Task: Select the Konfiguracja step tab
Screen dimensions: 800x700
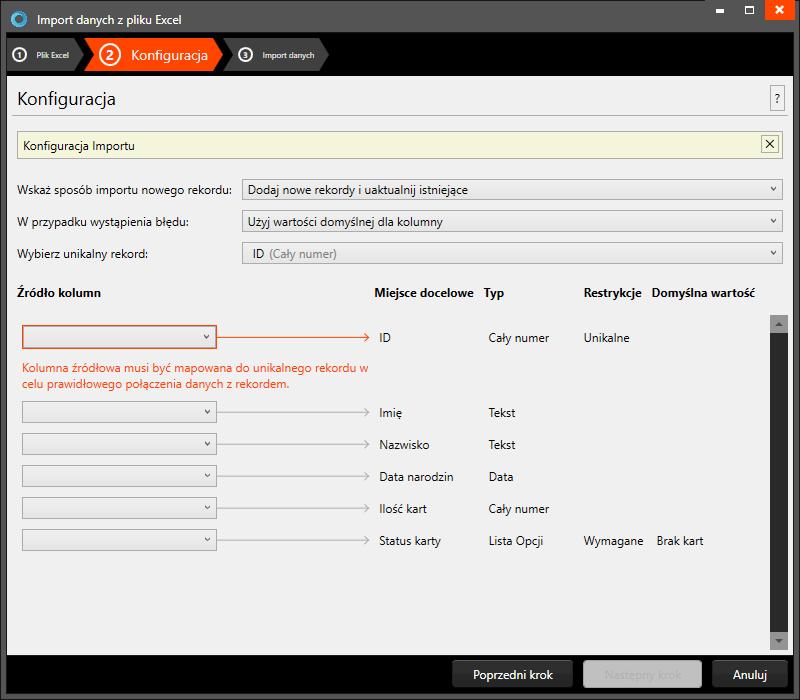Action: pyautogui.click(x=154, y=55)
